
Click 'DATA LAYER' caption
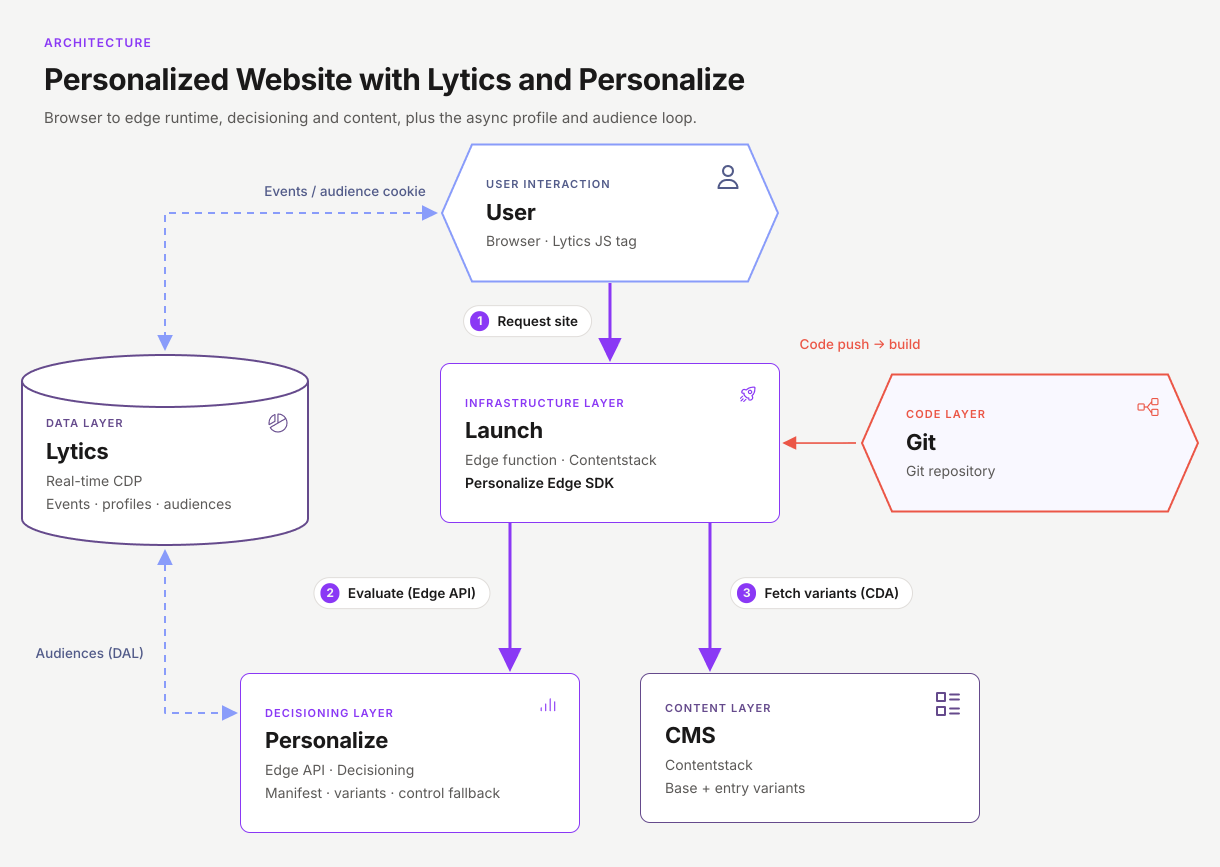tap(85, 423)
